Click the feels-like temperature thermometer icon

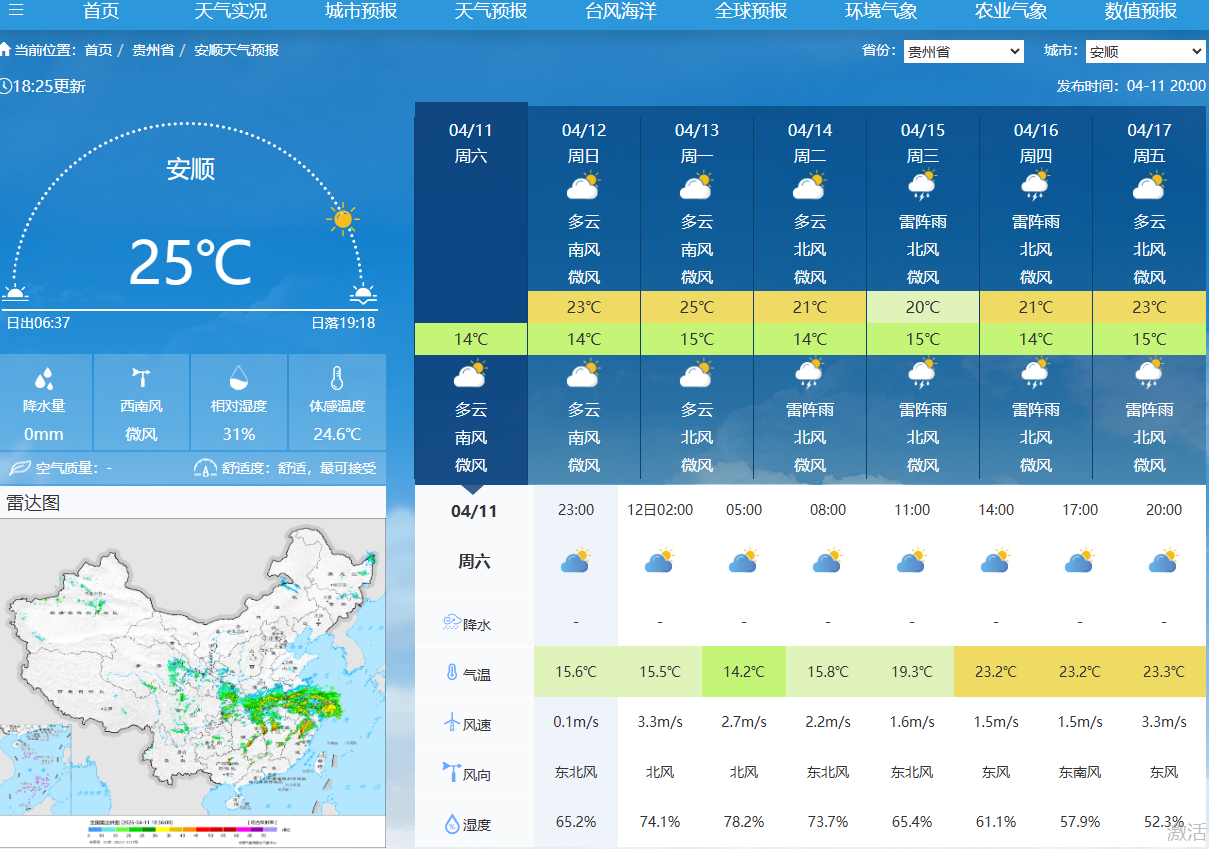(336, 378)
